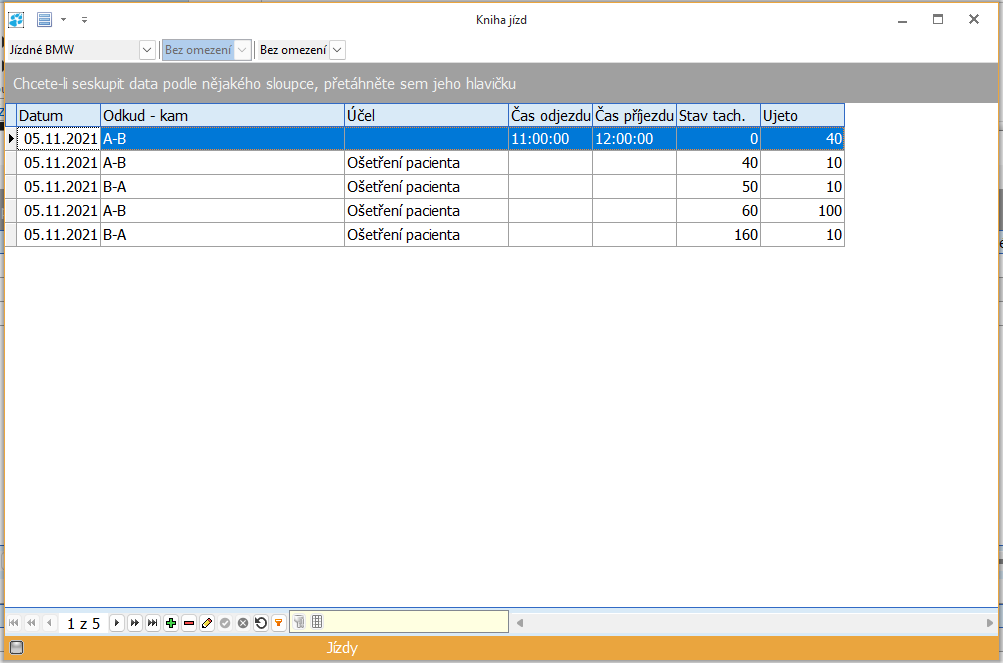Sort by the Čas odjezdu column header
Screen dimensions: 1003x663
pos(551,116)
